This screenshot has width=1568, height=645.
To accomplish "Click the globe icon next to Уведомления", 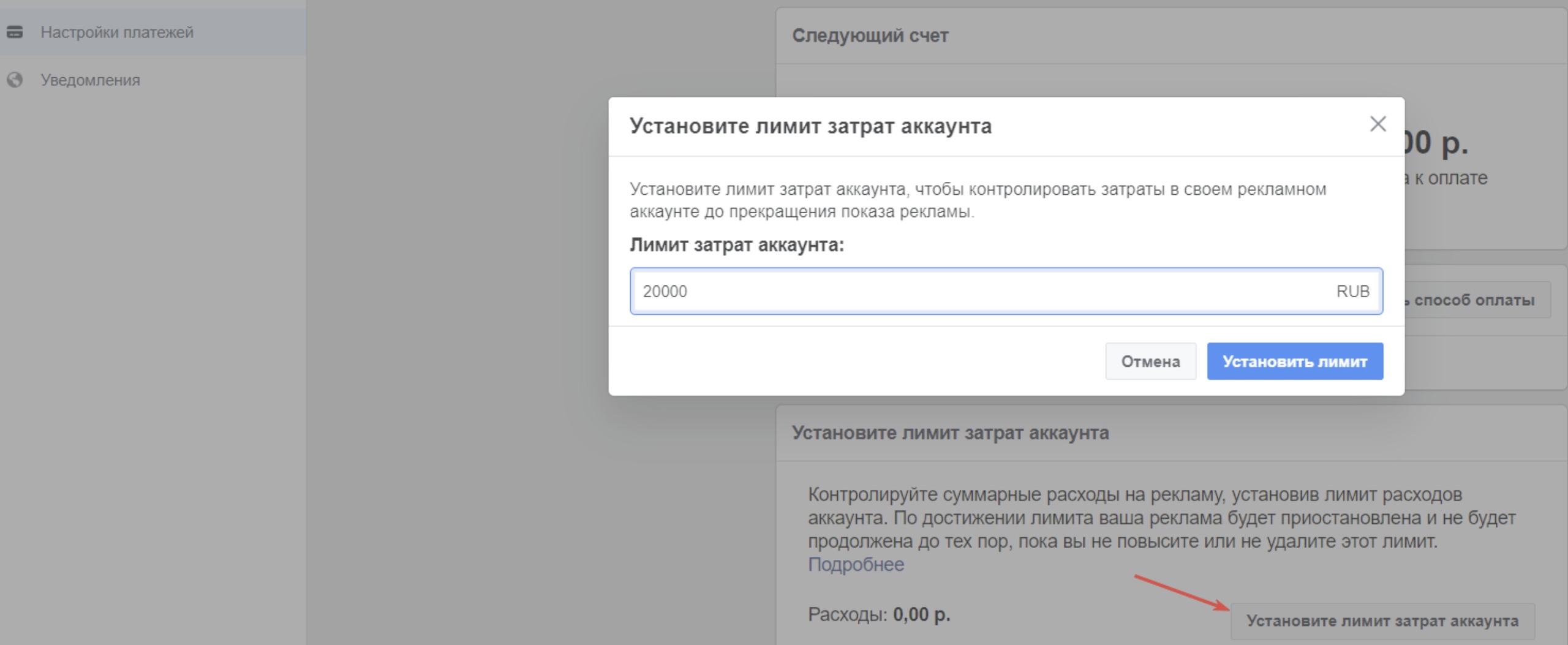I will (15, 80).
